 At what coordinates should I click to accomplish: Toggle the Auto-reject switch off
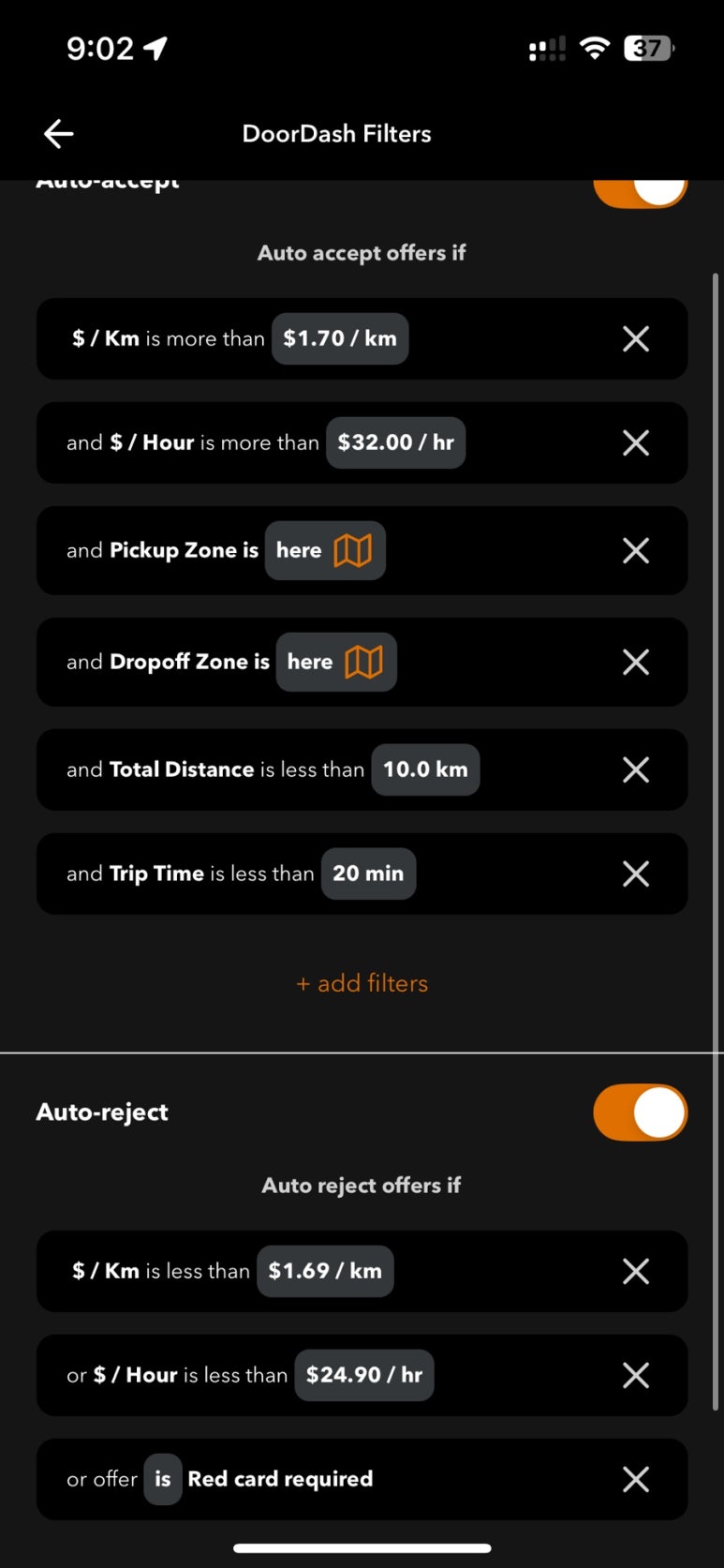tap(641, 1113)
